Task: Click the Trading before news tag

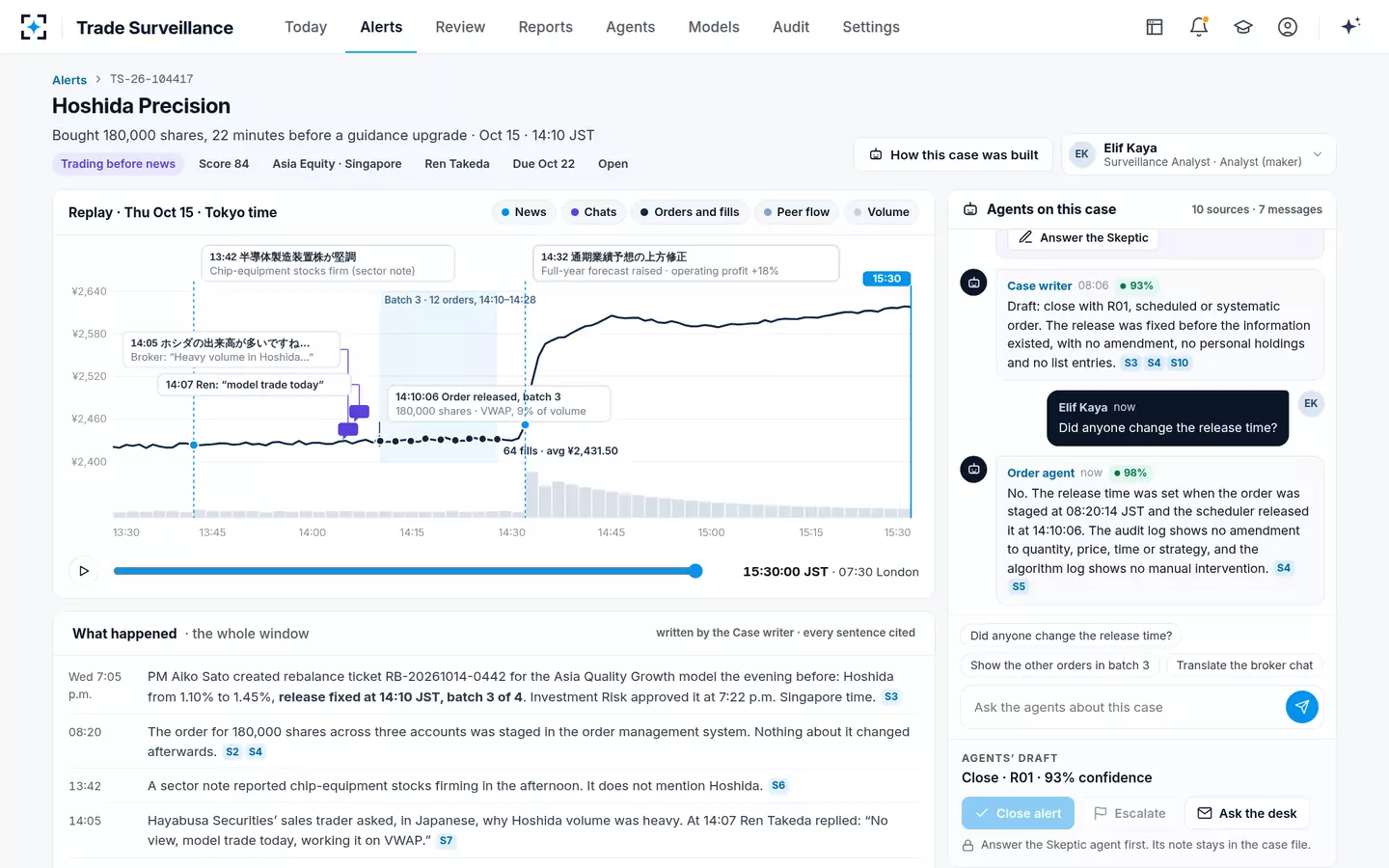Action: 118,164
